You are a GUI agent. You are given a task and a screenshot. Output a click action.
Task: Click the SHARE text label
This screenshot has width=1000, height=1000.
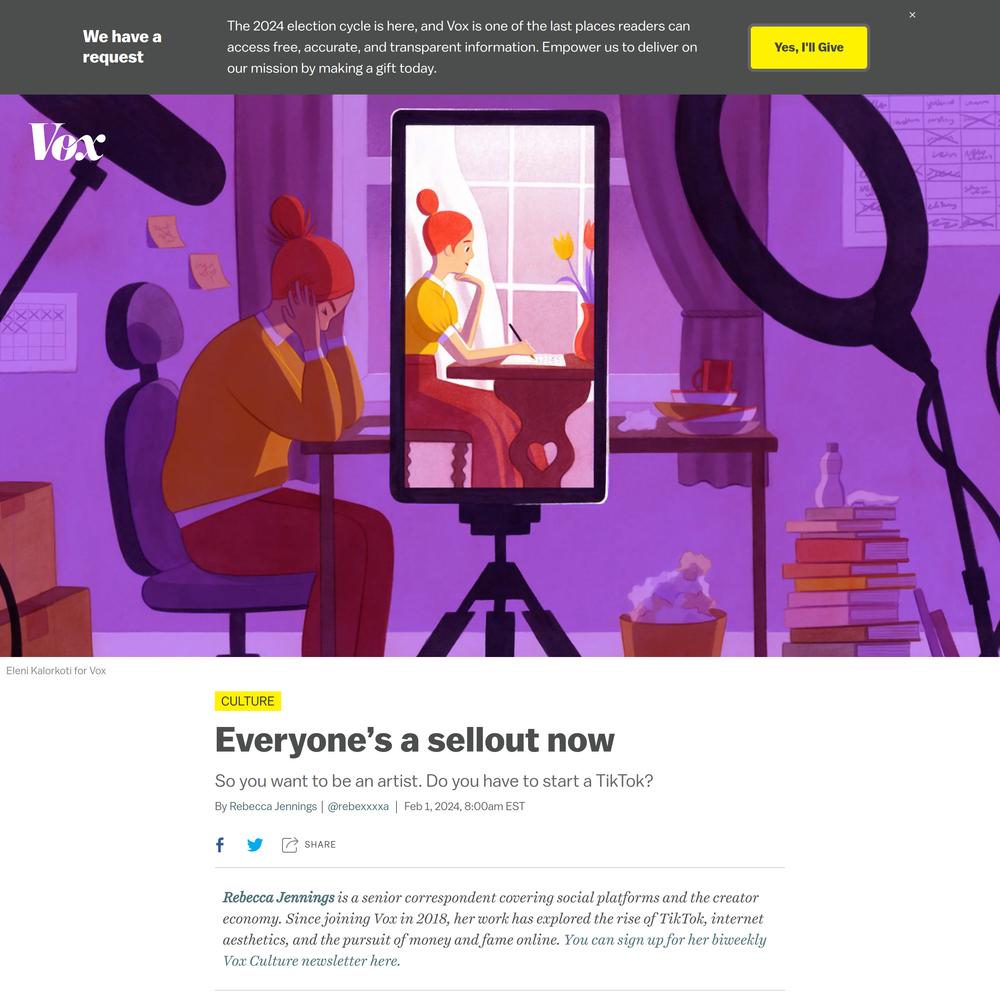pos(320,844)
